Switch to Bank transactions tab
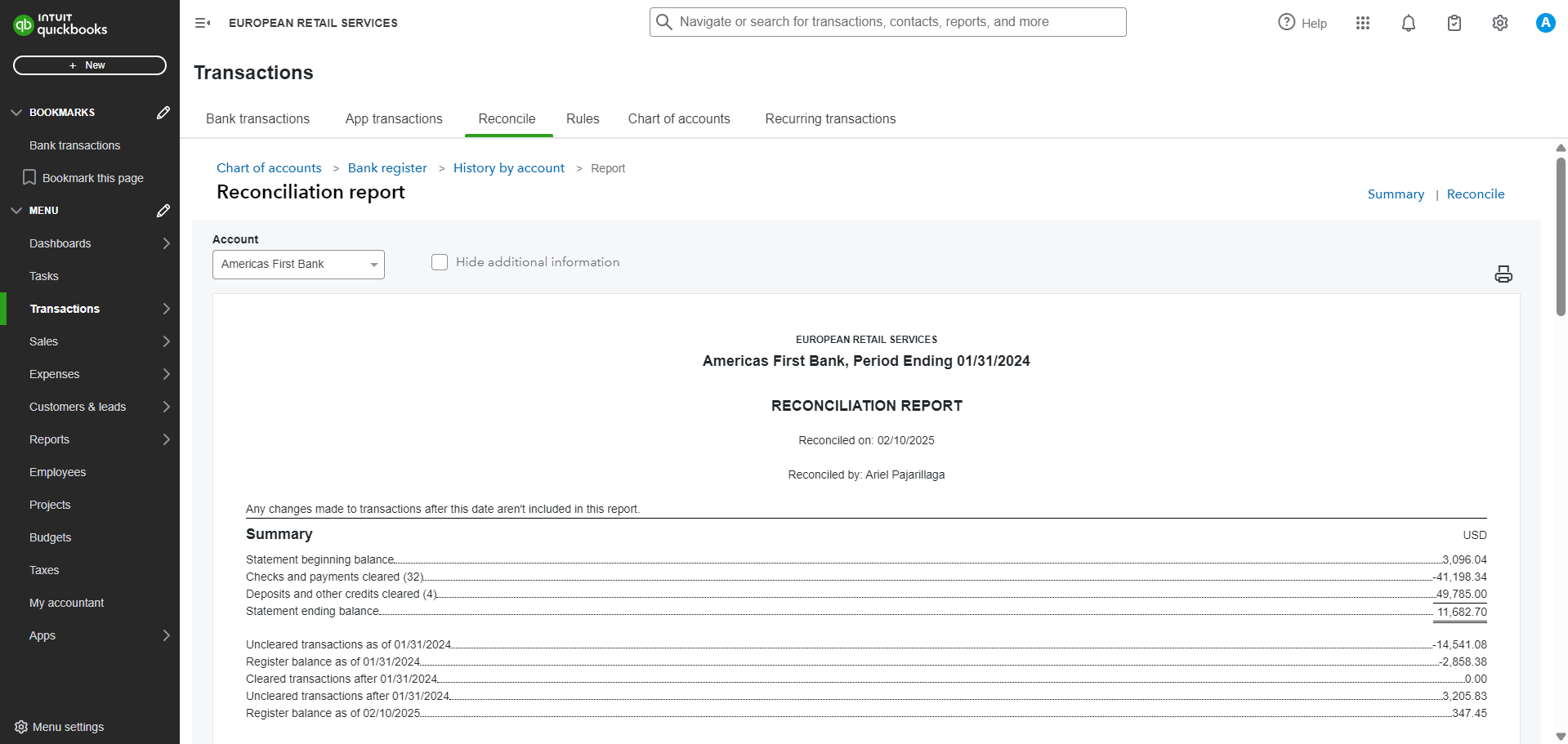Image resolution: width=1568 pixels, height=744 pixels. click(x=257, y=119)
